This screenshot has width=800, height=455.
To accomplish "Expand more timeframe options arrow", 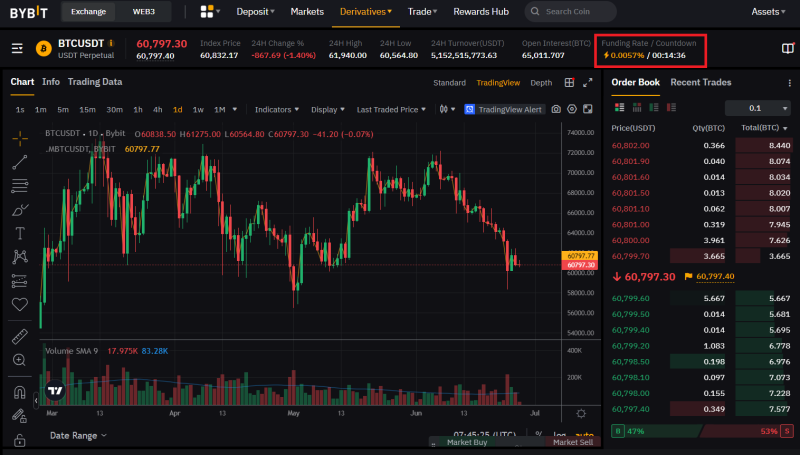I will coord(235,109).
